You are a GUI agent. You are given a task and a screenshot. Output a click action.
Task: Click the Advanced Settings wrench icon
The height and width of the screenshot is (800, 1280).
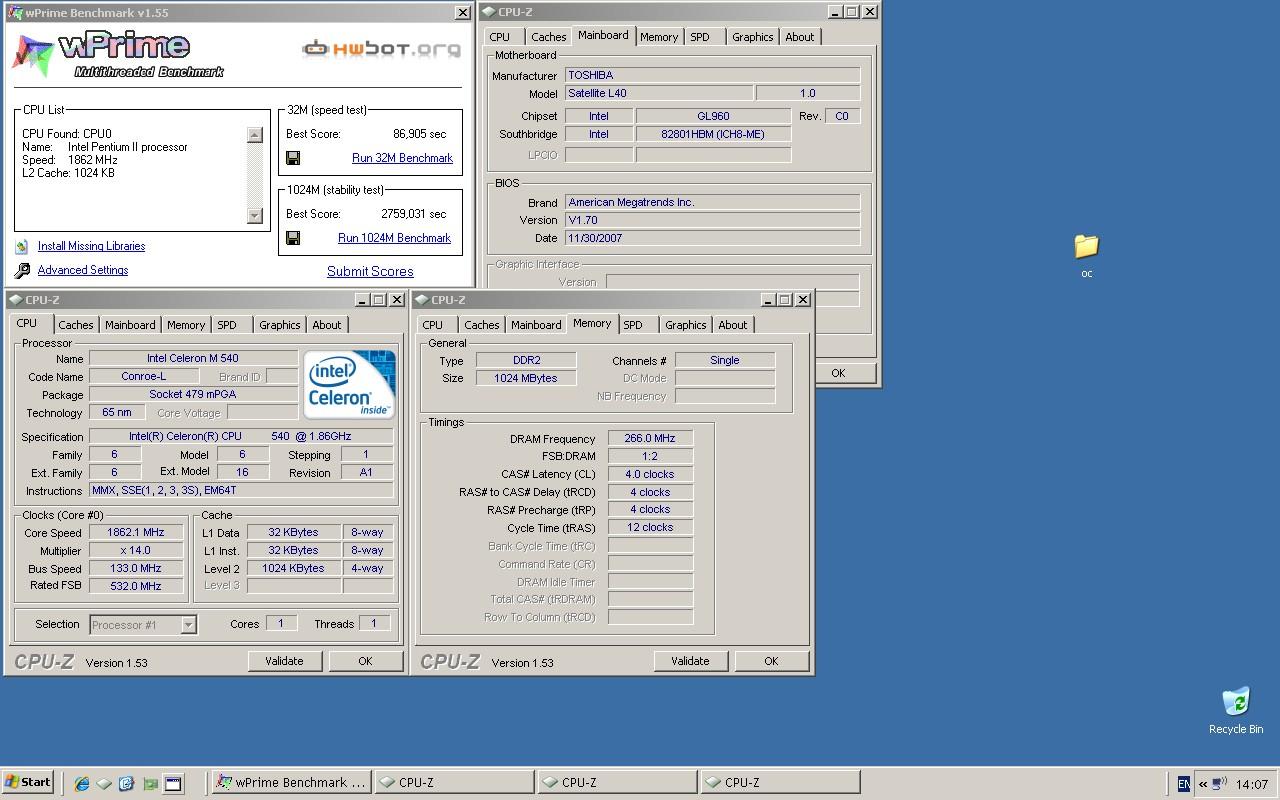[22, 271]
